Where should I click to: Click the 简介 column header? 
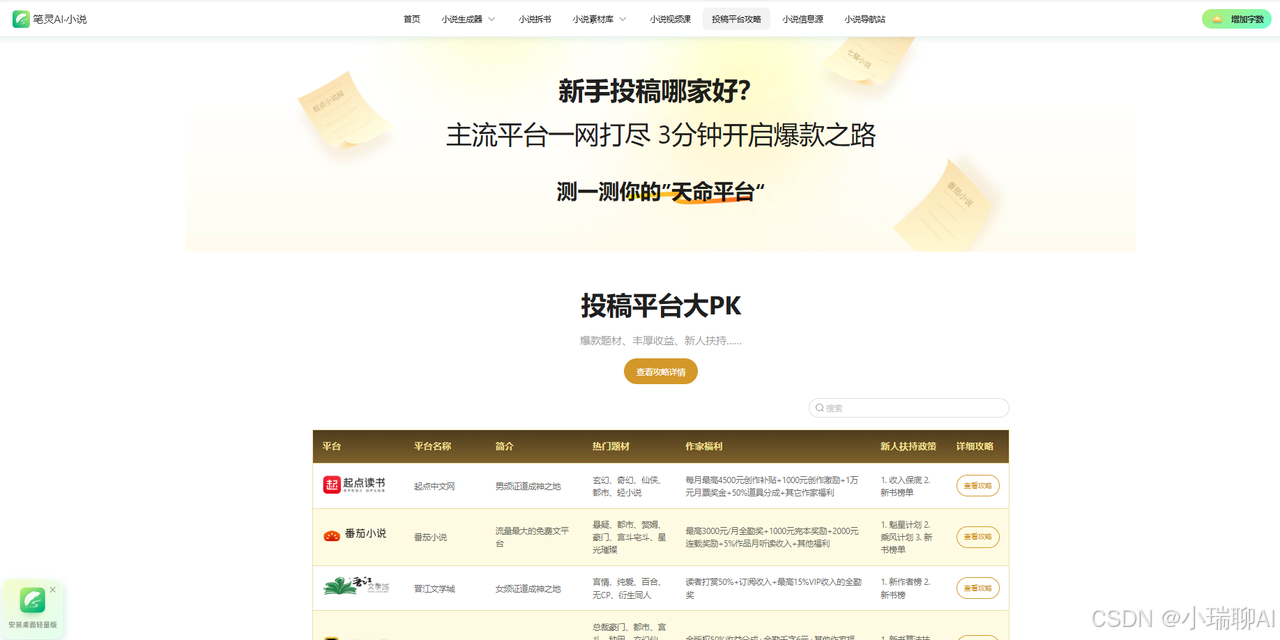tap(505, 447)
